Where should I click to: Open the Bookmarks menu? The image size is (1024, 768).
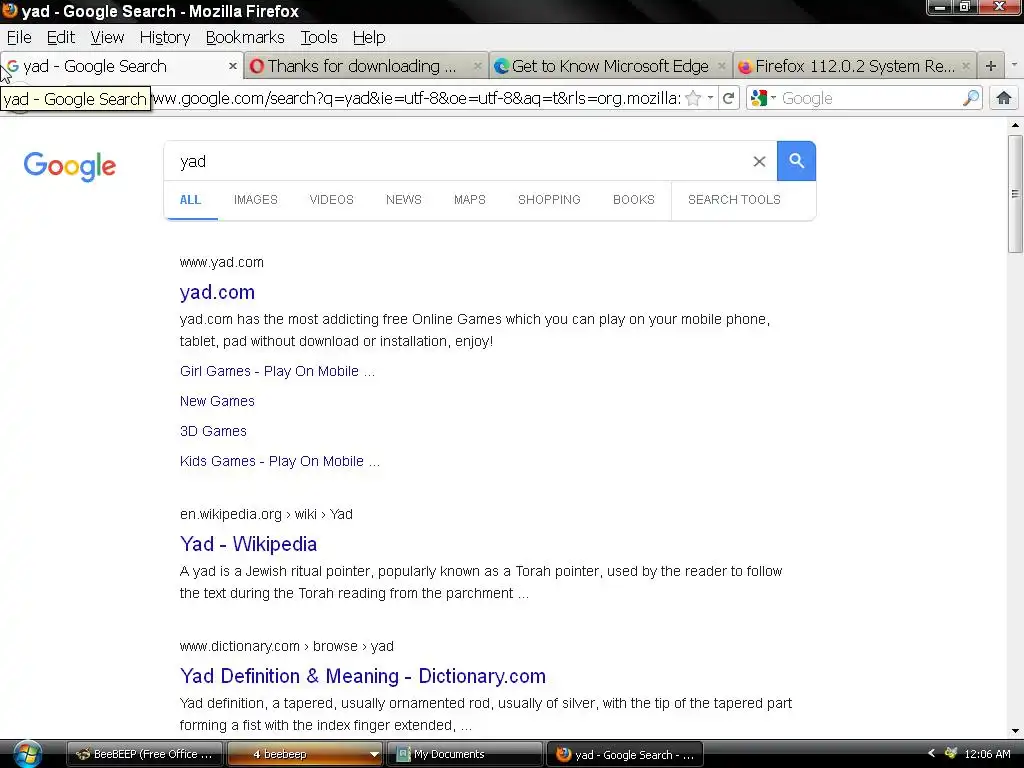(245, 37)
